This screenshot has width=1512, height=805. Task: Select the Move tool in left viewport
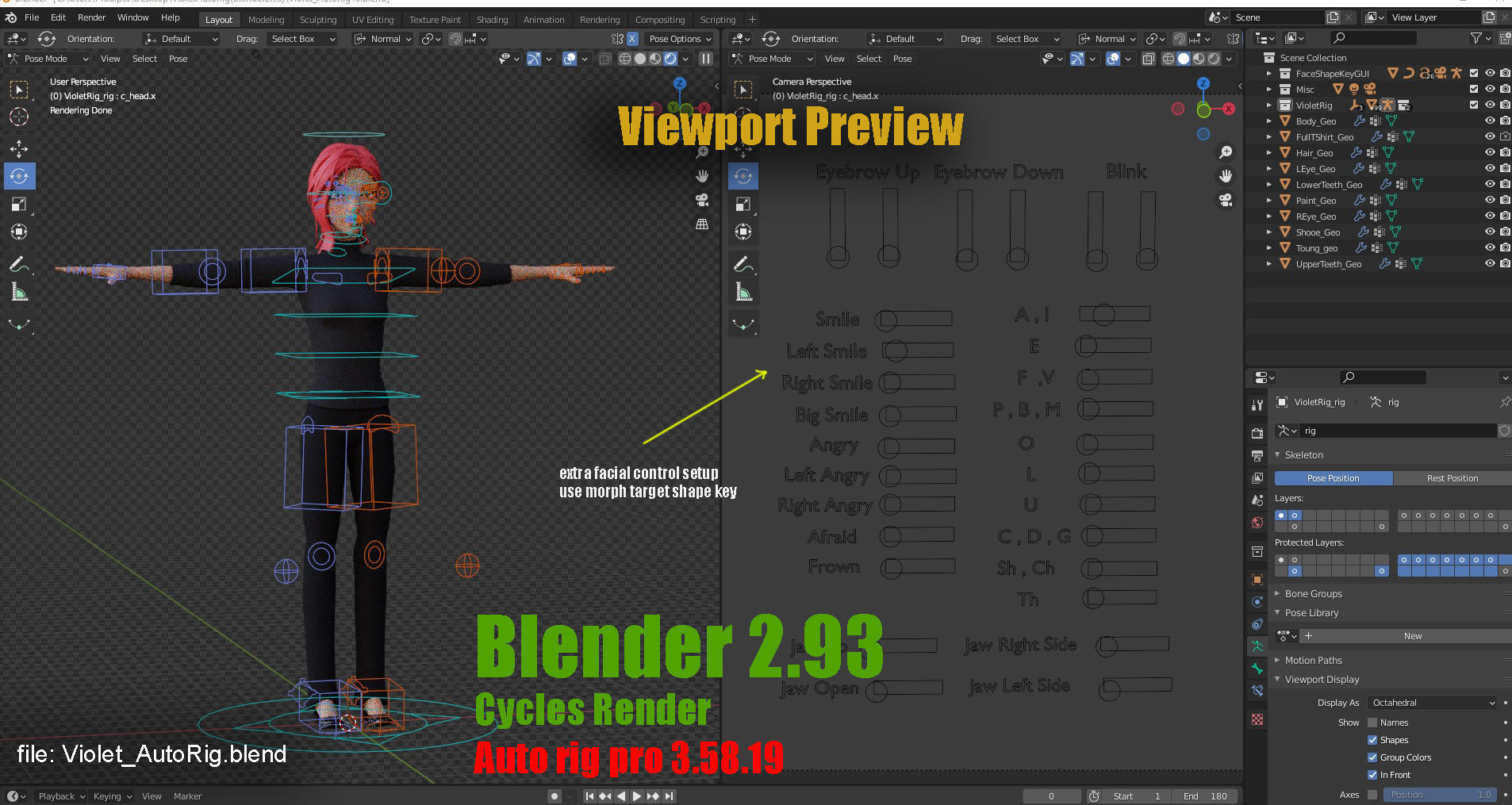(x=19, y=148)
